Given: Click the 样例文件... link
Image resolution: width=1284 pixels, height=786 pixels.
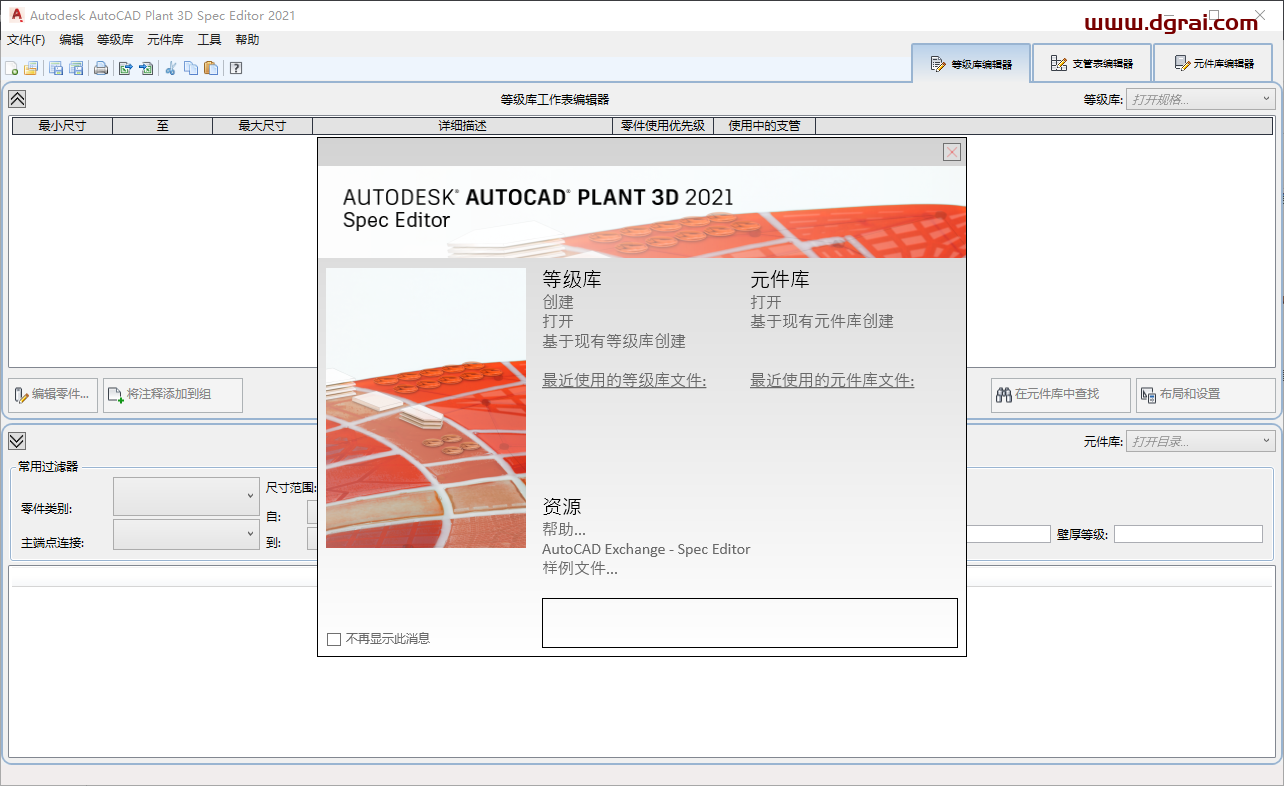Looking at the screenshot, I should pos(580,569).
